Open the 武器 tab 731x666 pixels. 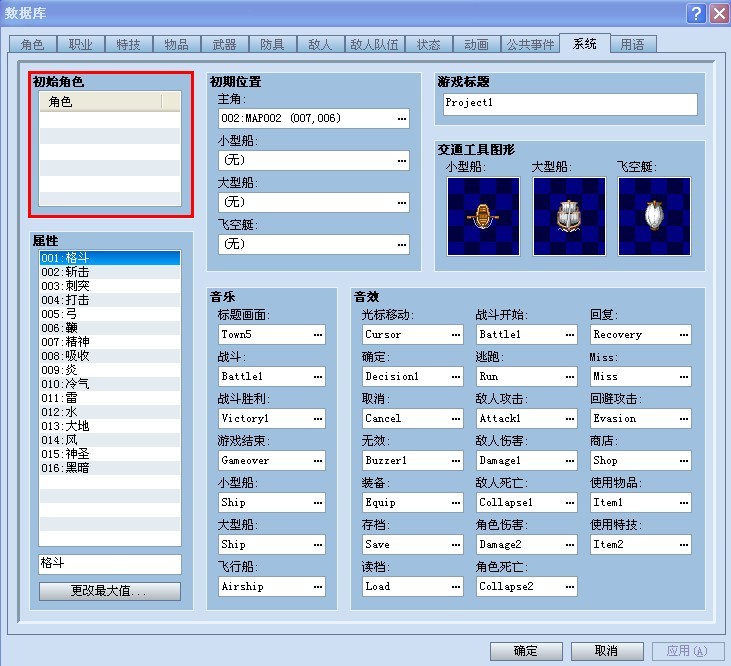tap(224, 44)
